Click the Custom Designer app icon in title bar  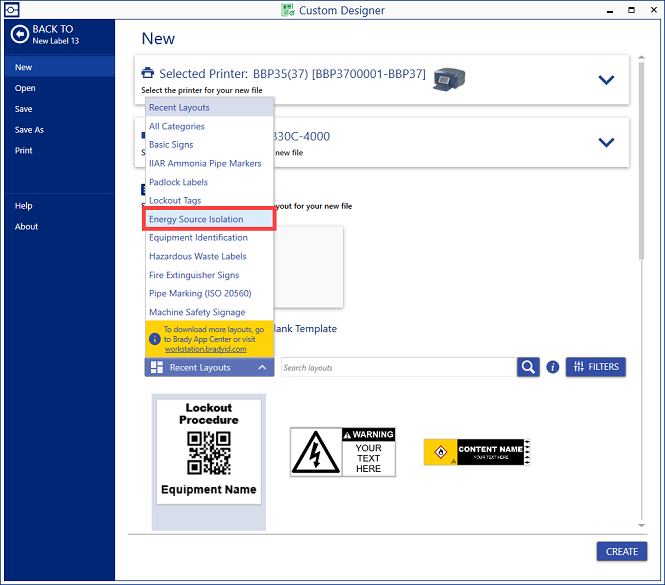[x=288, y=10]
